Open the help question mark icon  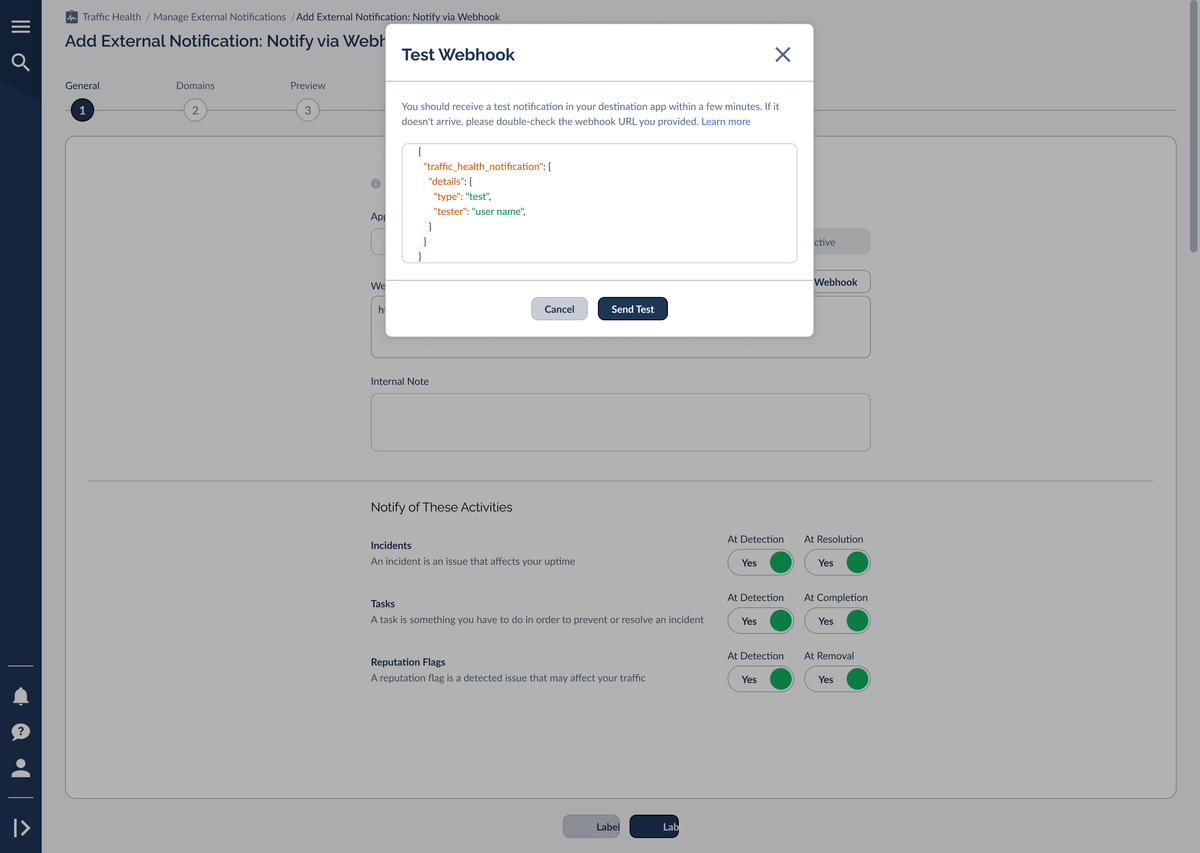[20, 732]
